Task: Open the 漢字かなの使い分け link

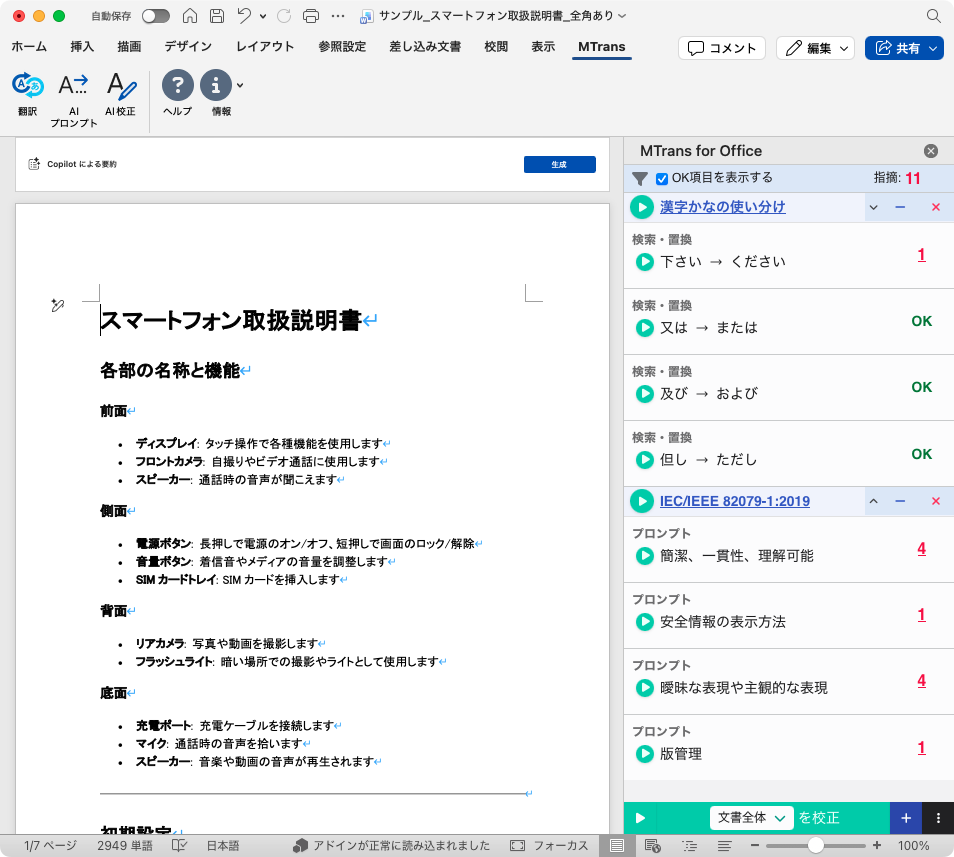Action: (722, 207)
